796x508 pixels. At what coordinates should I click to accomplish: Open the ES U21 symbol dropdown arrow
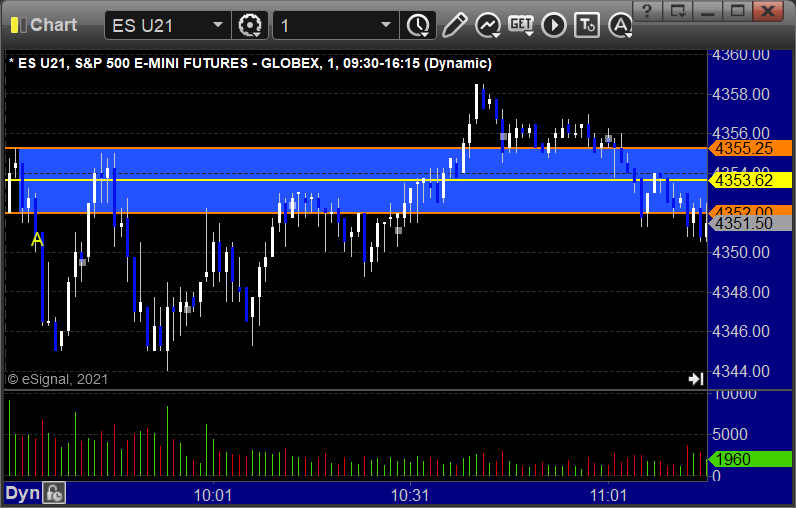tap(218, 25)
